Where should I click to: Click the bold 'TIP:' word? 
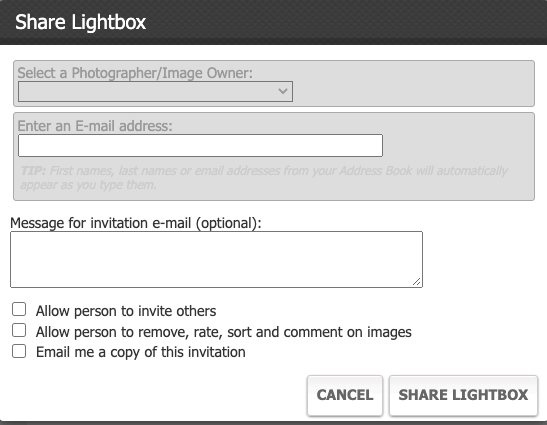[x=33, y=171]
